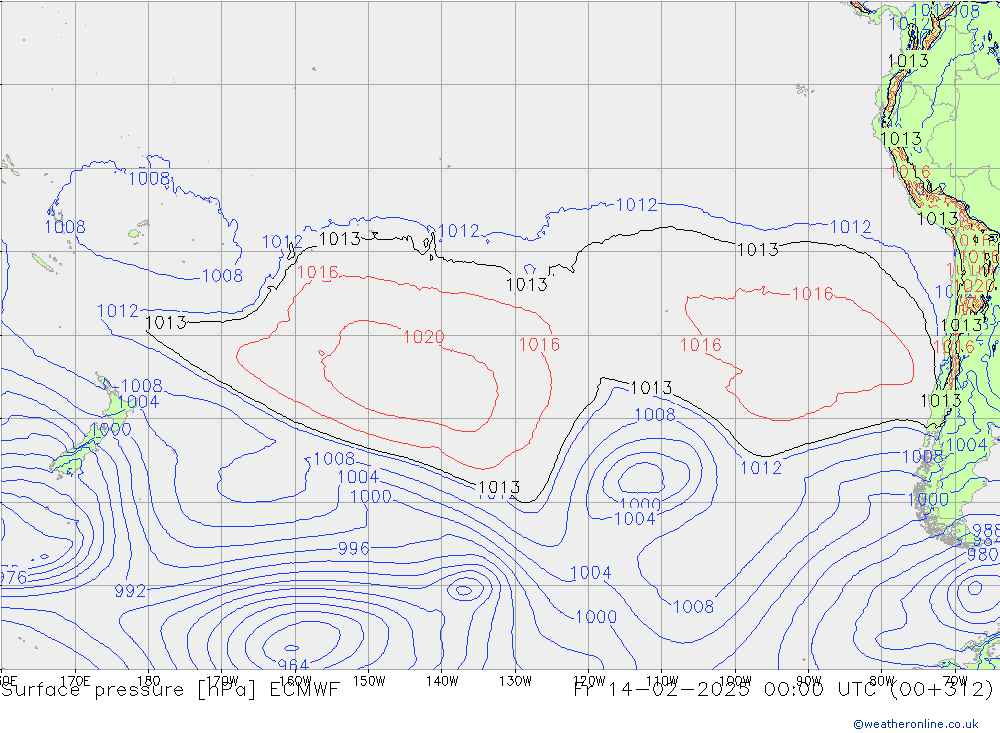Click the 964 low pressure label
1000x733 pixels.
point(293,665)
